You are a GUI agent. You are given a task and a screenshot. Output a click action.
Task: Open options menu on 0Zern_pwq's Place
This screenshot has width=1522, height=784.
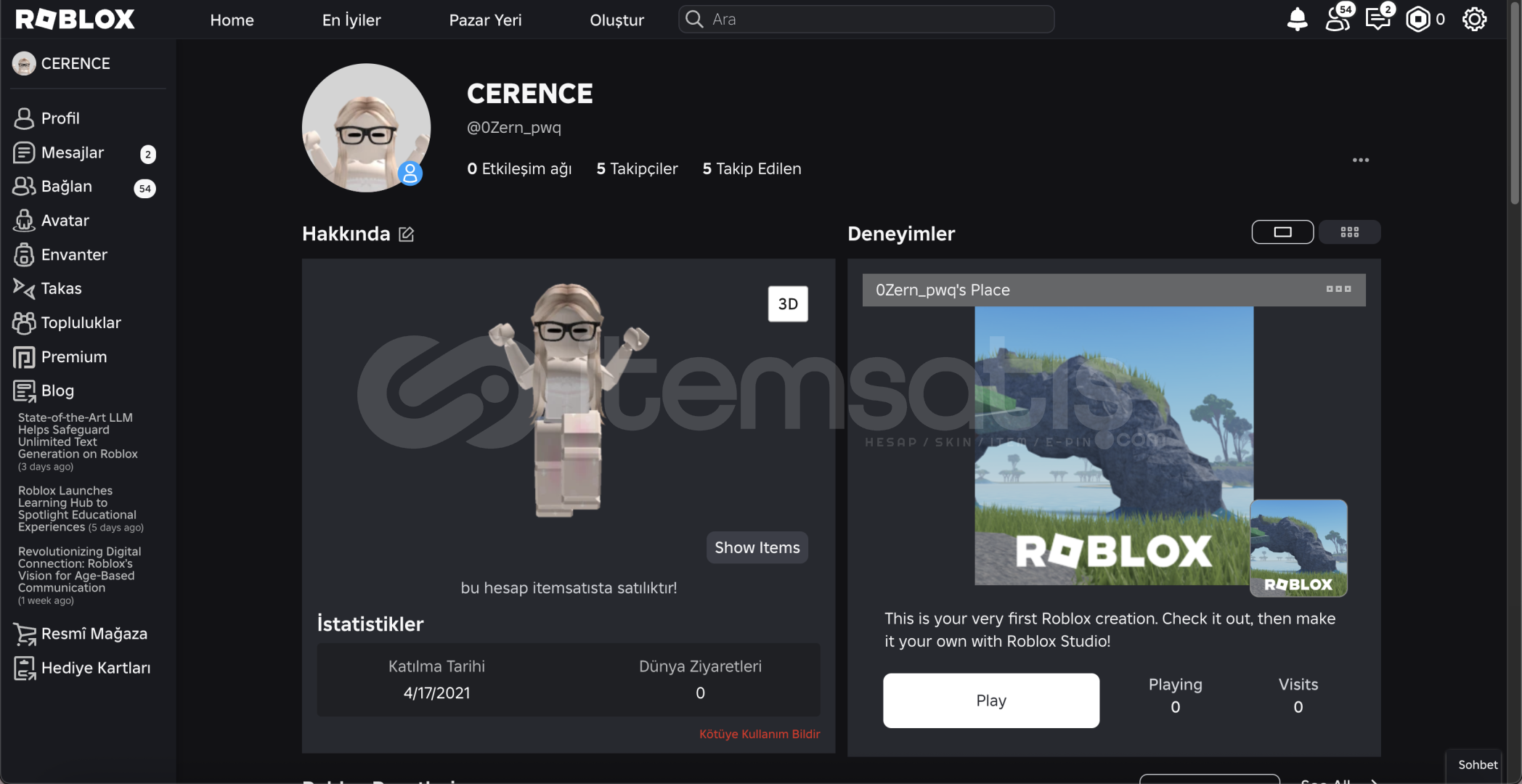(1338, 289)
